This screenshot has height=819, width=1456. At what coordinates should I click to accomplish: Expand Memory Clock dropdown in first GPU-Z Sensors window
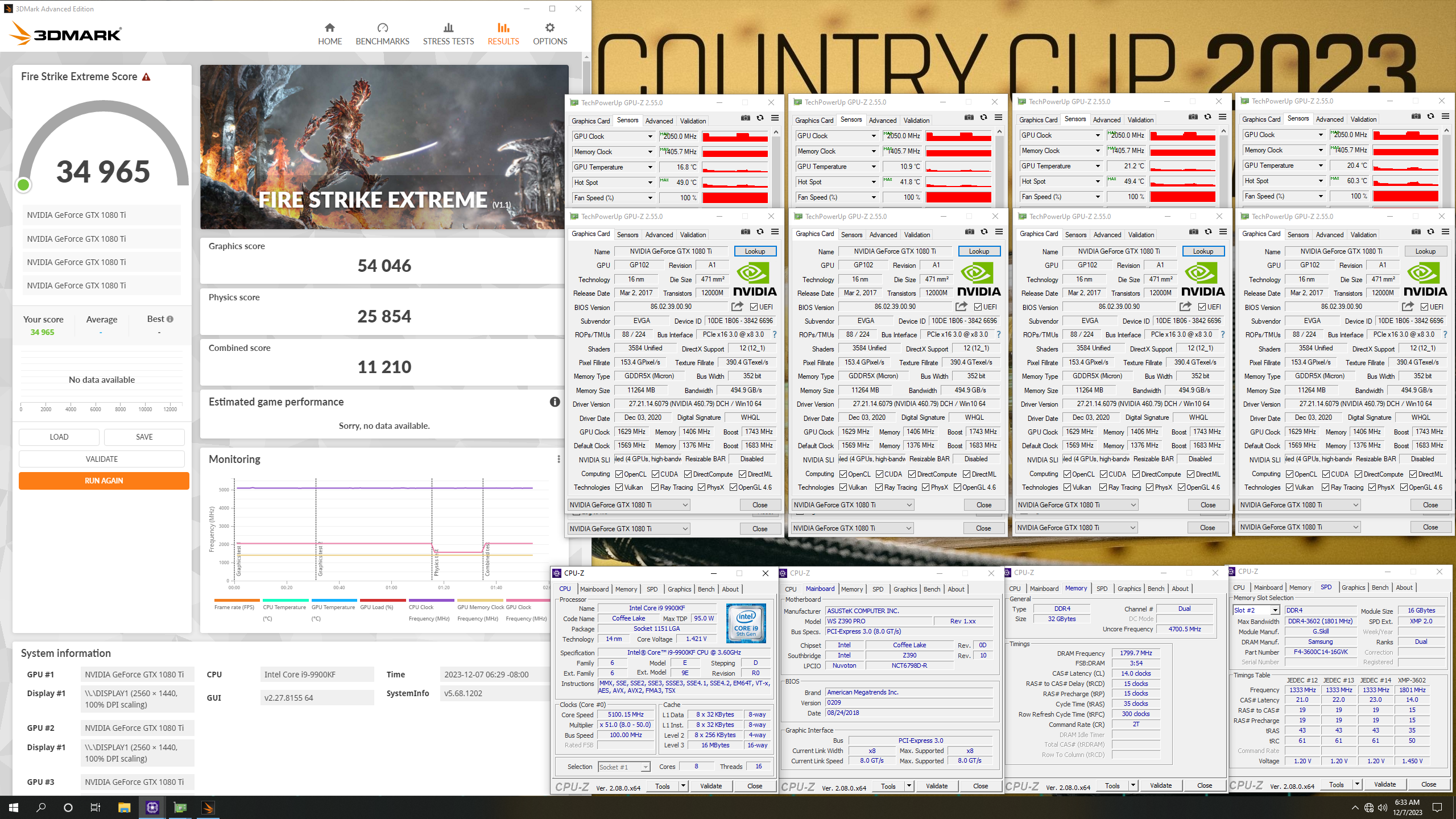click(x=650, y=152)
